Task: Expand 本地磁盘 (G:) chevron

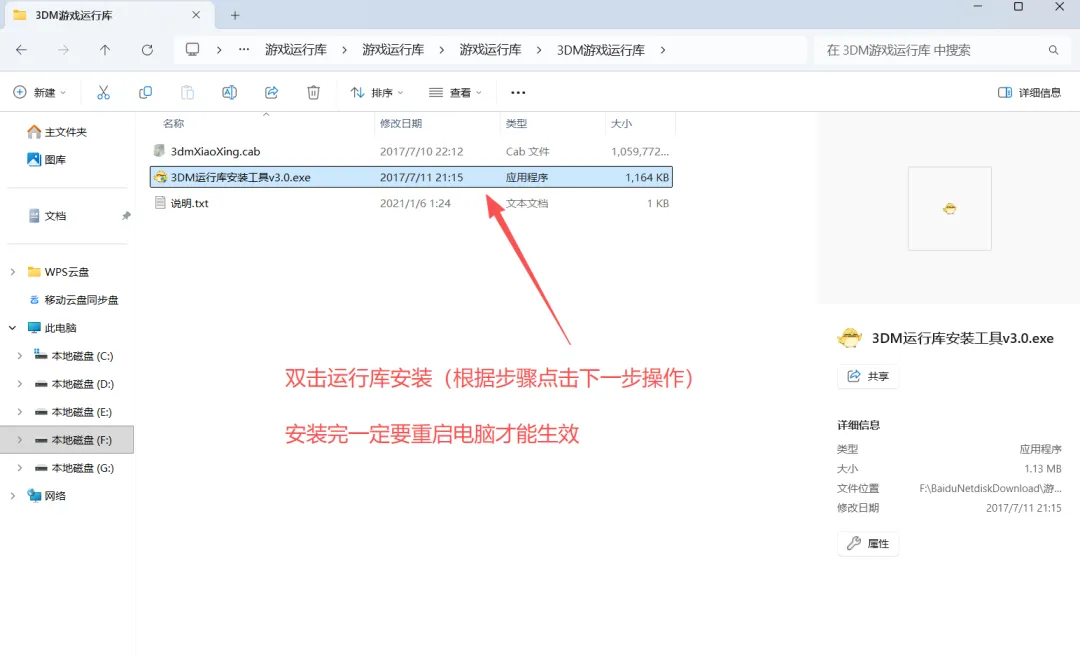Action: tap(19, 468)
